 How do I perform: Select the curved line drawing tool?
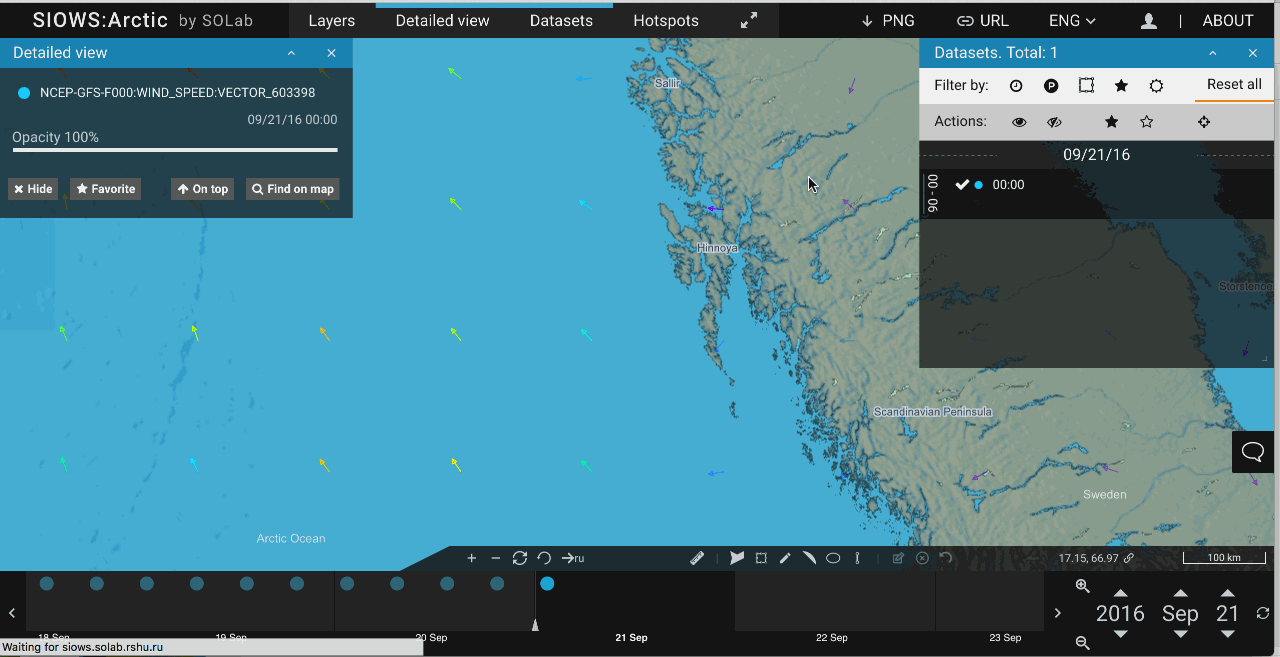pyautogui.click(x=809, y=558)
